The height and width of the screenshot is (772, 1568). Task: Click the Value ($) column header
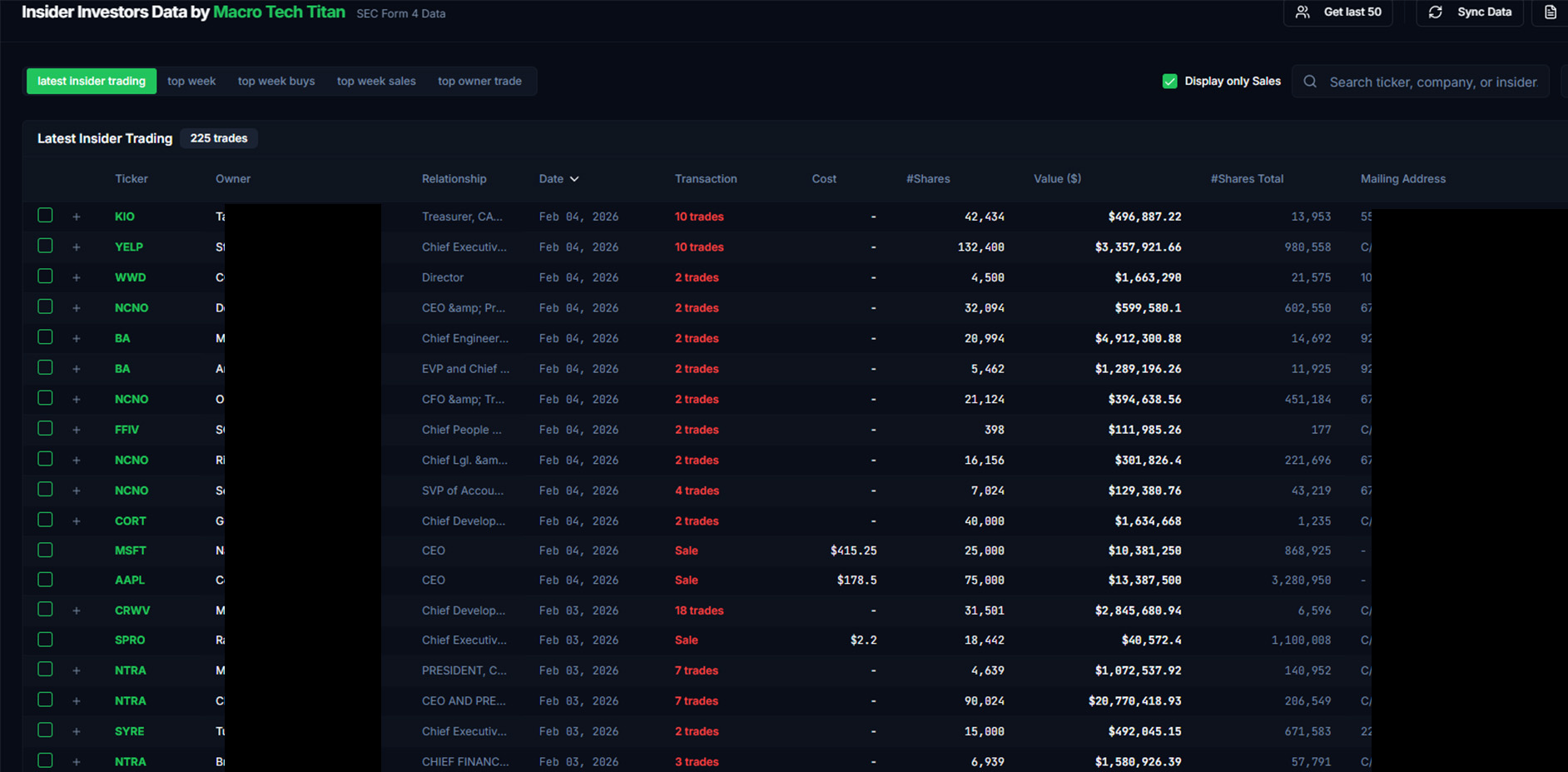point(1057,179)
